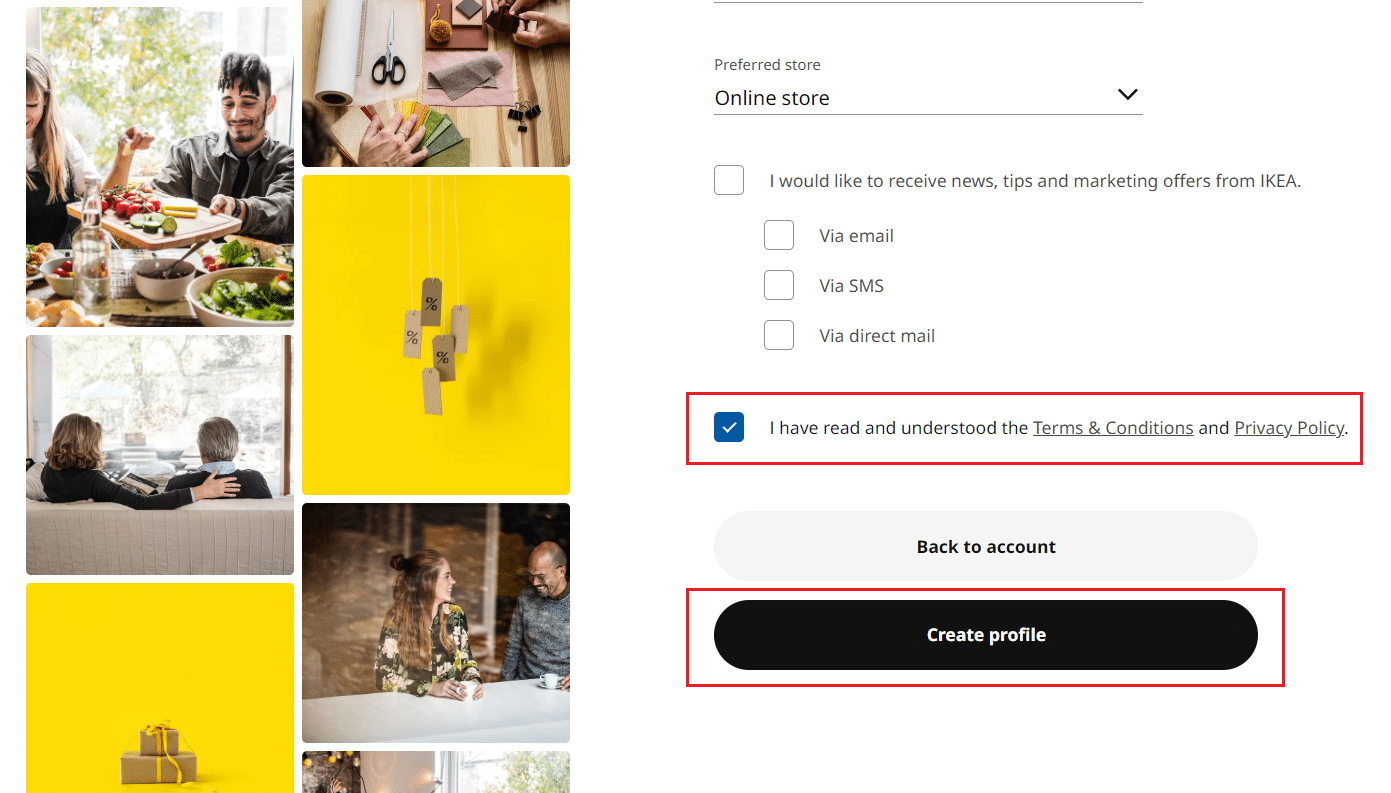The image size is (1391, 793).
Task: Open the craft materials image
Action: 436,83
